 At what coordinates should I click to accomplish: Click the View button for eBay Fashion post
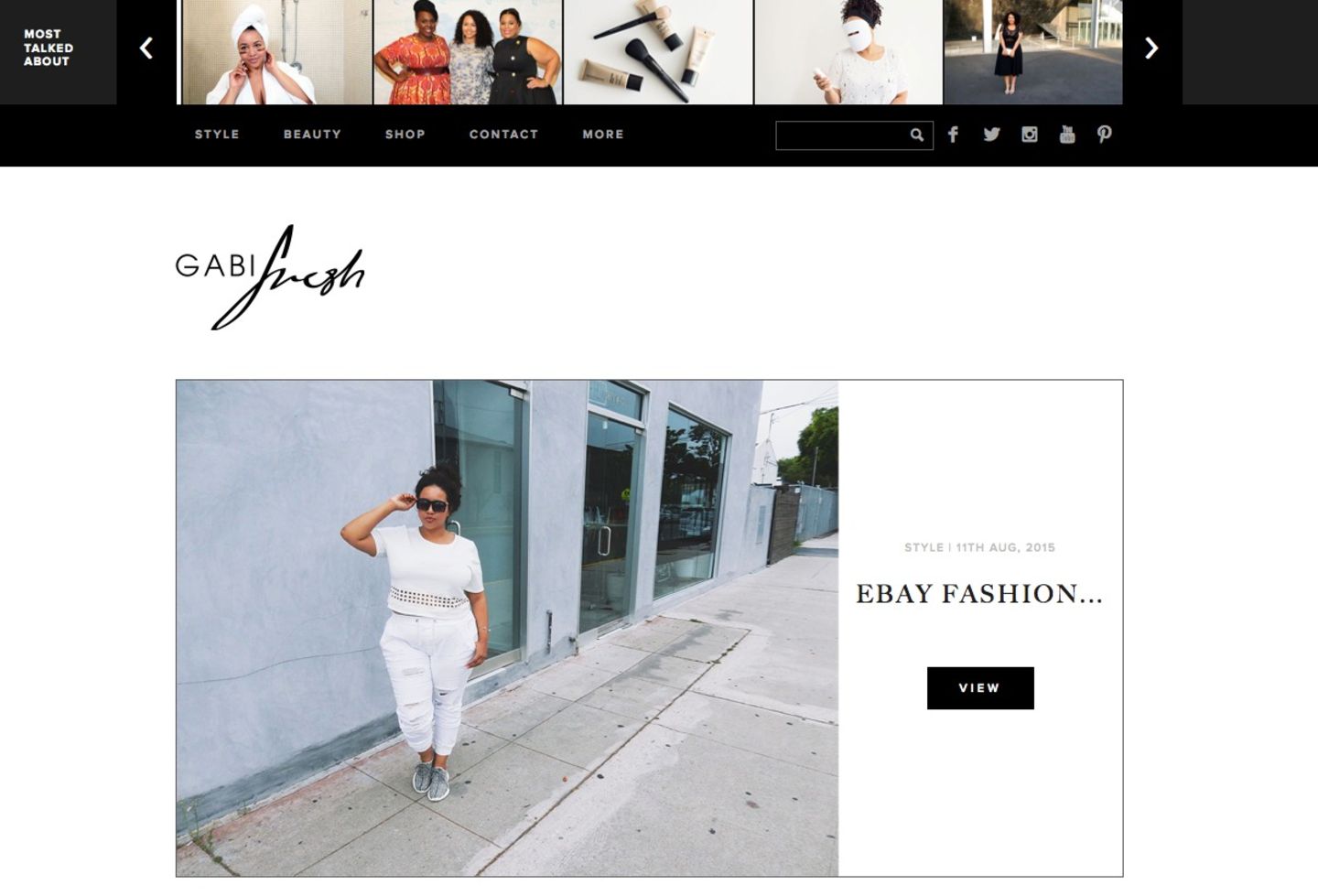point(980,688)
